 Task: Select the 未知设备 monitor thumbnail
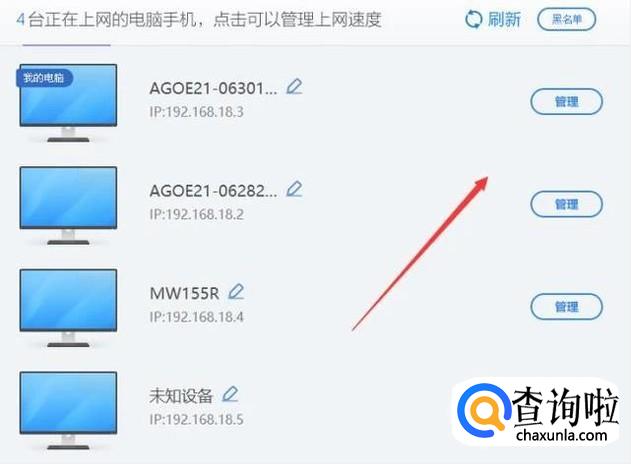click(68, 410)
